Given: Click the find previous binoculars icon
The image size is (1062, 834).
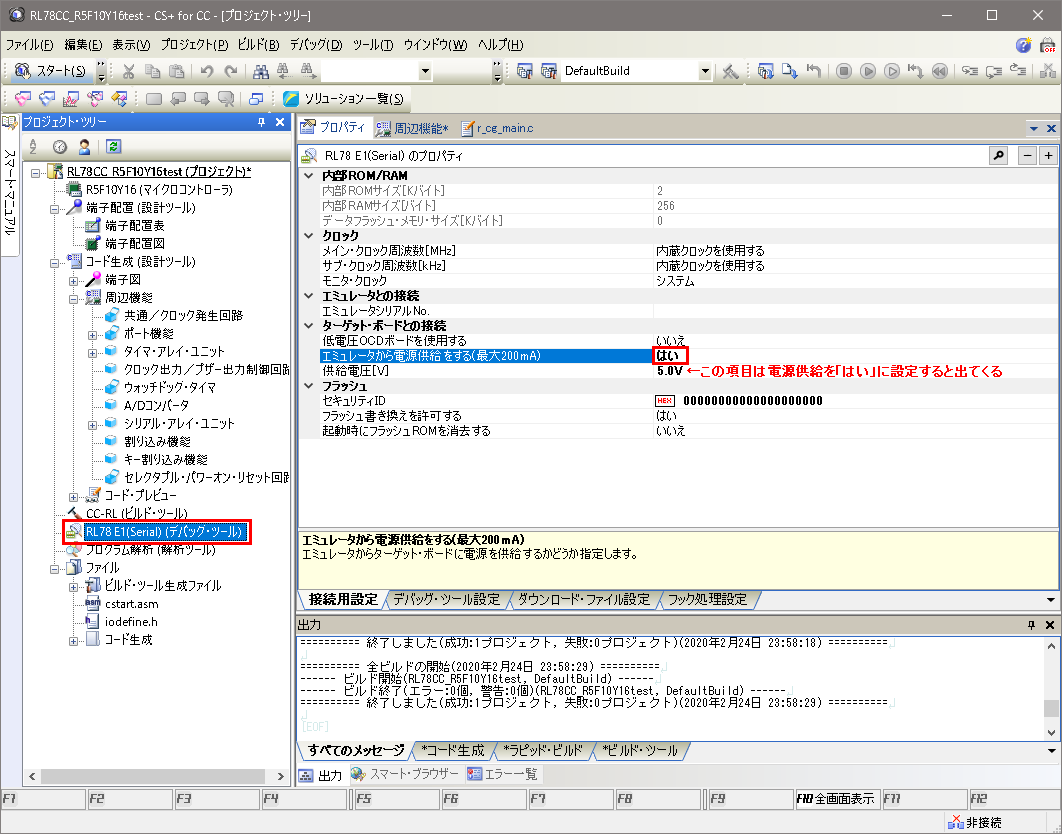Looking at the screenshot, I should coord(283,71).
